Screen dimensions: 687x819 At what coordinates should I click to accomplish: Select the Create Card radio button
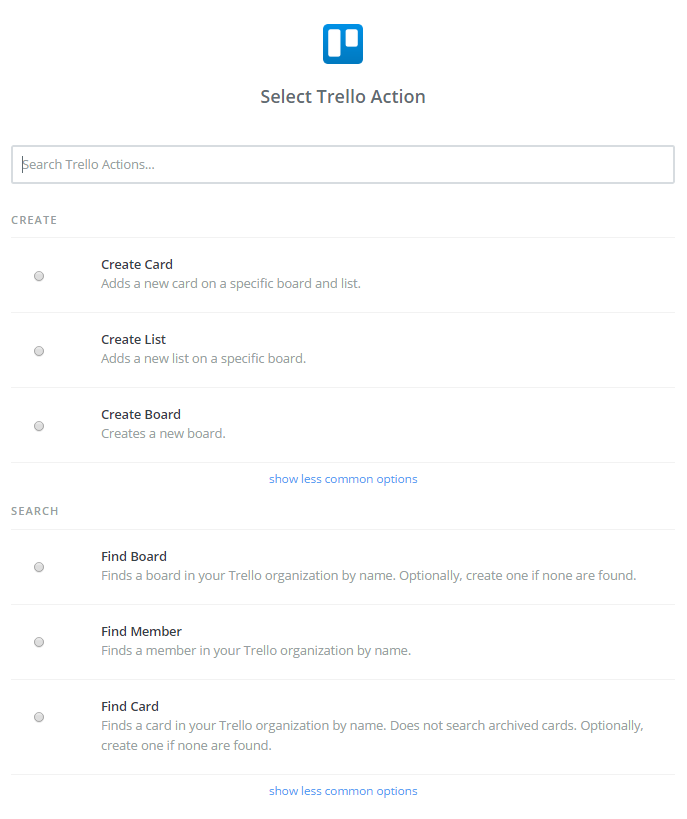pyautogui.click(x=39, y=276)
